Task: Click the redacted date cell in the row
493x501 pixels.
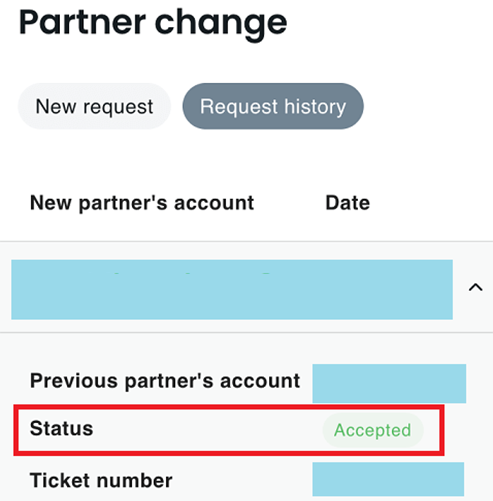Action: [383, 290]
